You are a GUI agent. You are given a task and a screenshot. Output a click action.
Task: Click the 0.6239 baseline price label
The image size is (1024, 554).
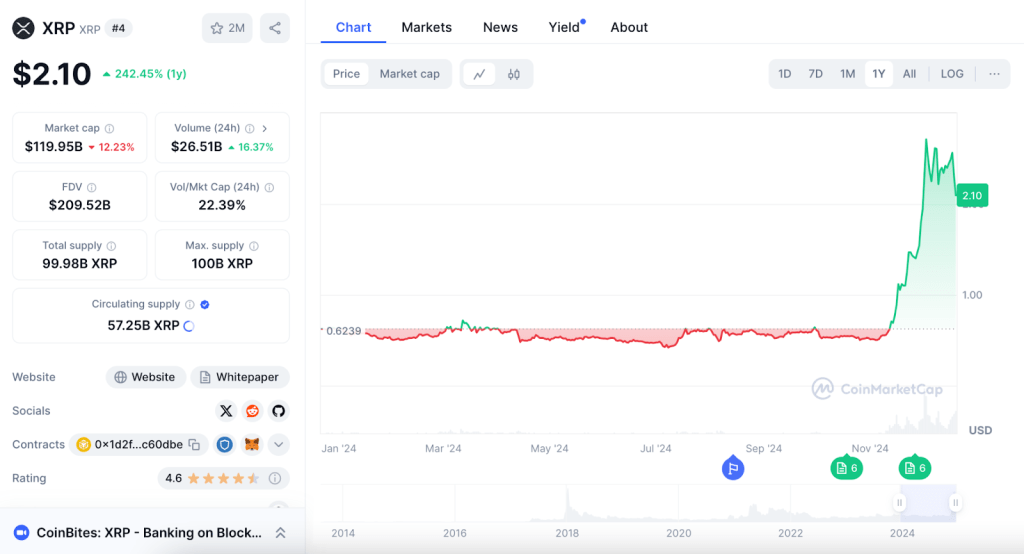[x=342, y=331]
